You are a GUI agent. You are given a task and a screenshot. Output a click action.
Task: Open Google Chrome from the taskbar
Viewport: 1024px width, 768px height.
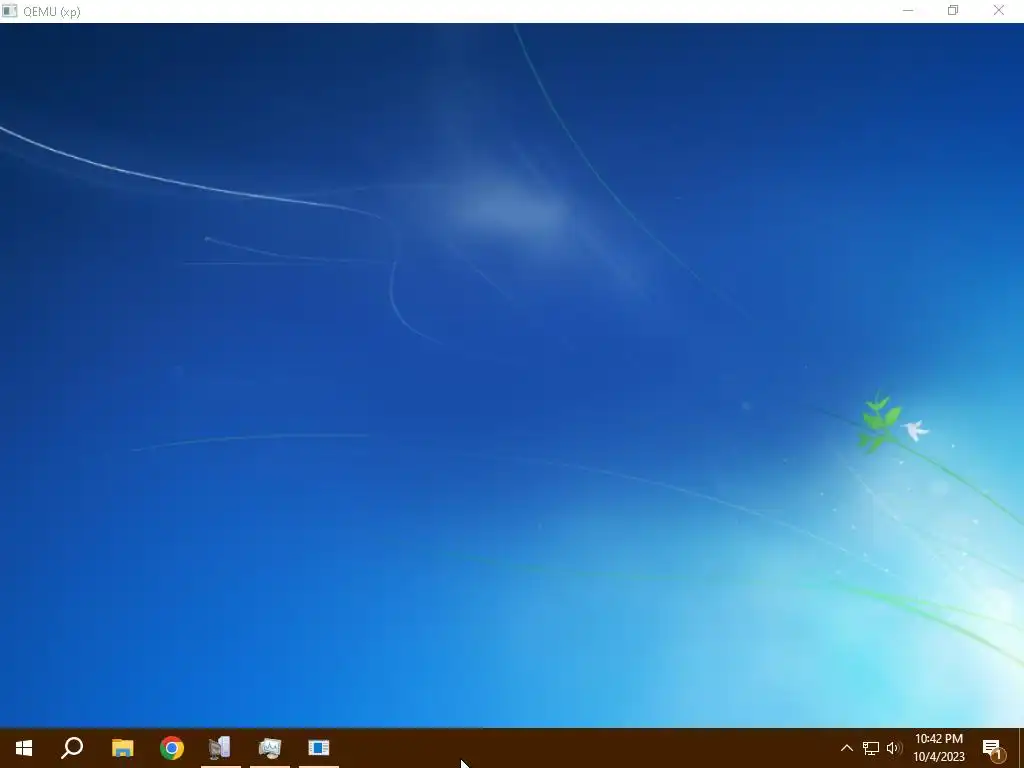[x=172, y=748]
